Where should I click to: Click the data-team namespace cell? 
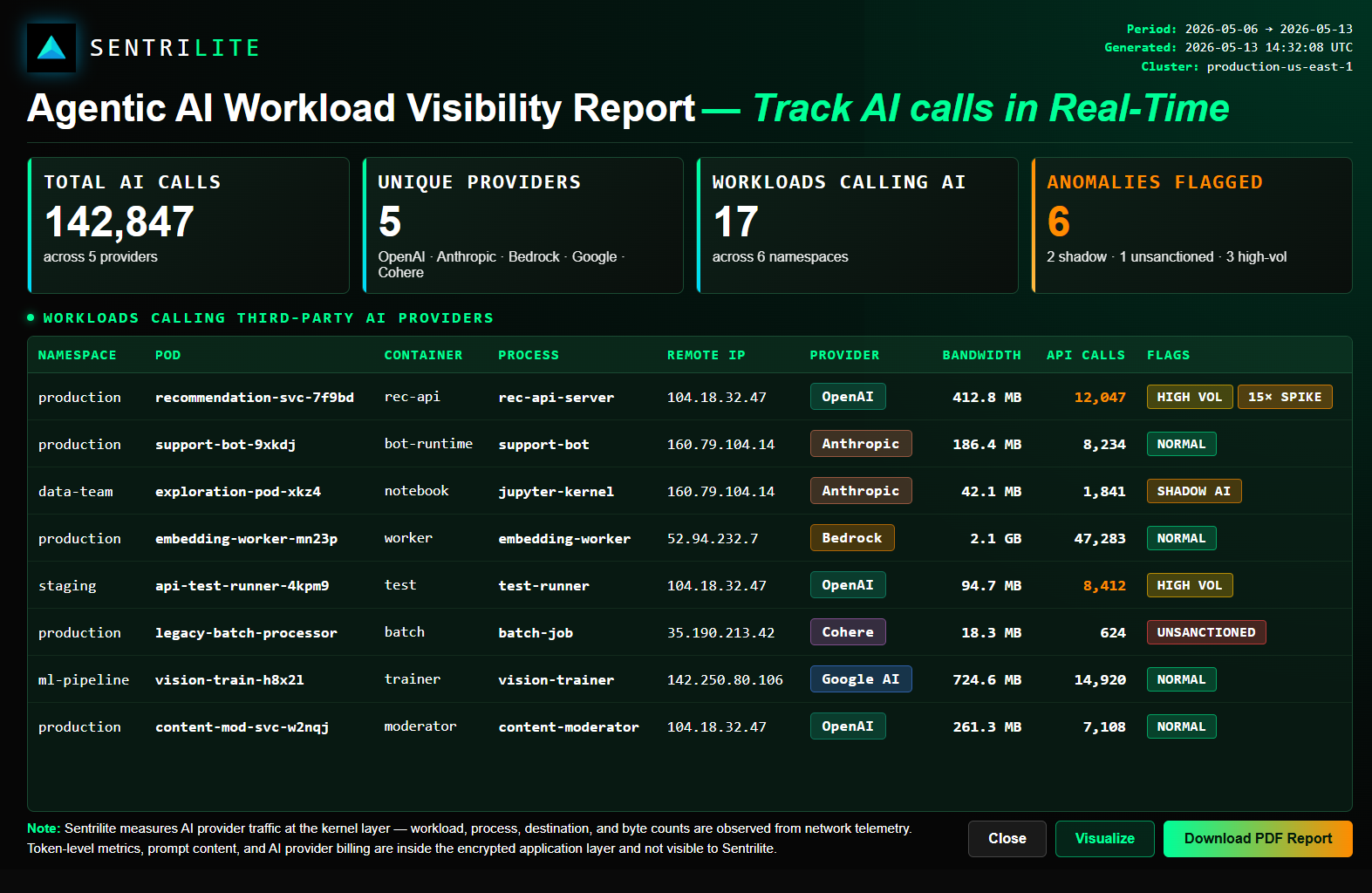click(75, 492)
